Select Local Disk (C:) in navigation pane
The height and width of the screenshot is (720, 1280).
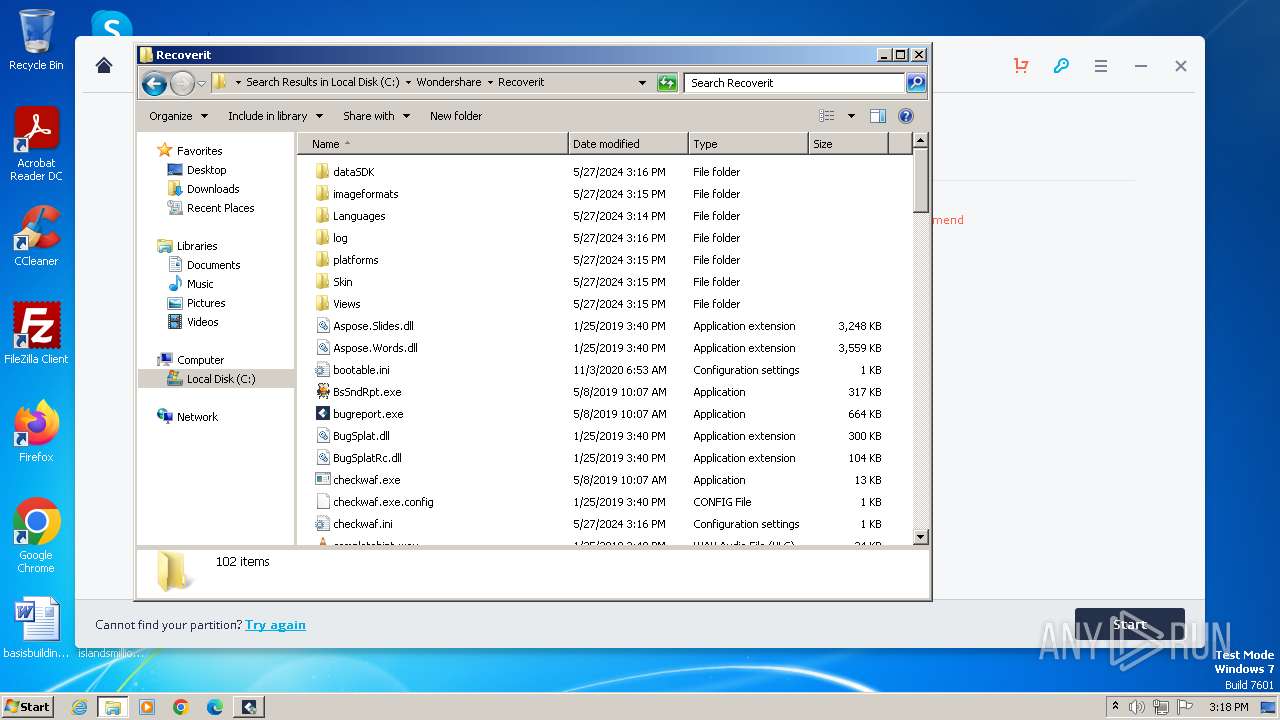pos(216,379)
